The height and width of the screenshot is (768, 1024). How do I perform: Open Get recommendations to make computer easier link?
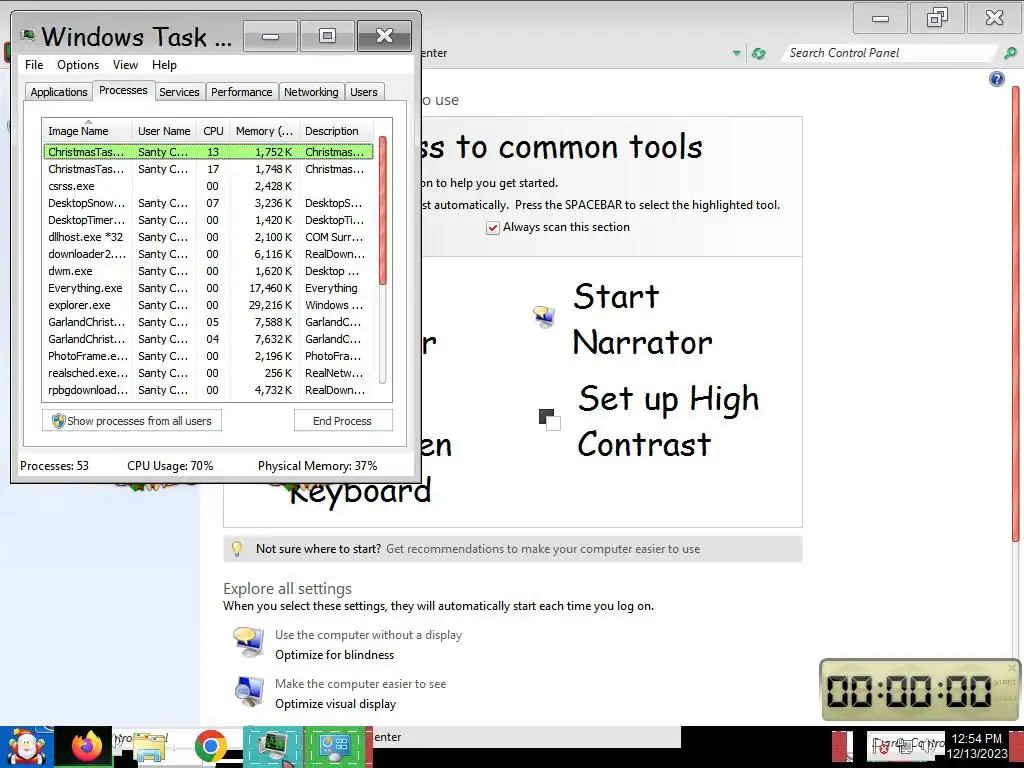click(x=543, y=549)
